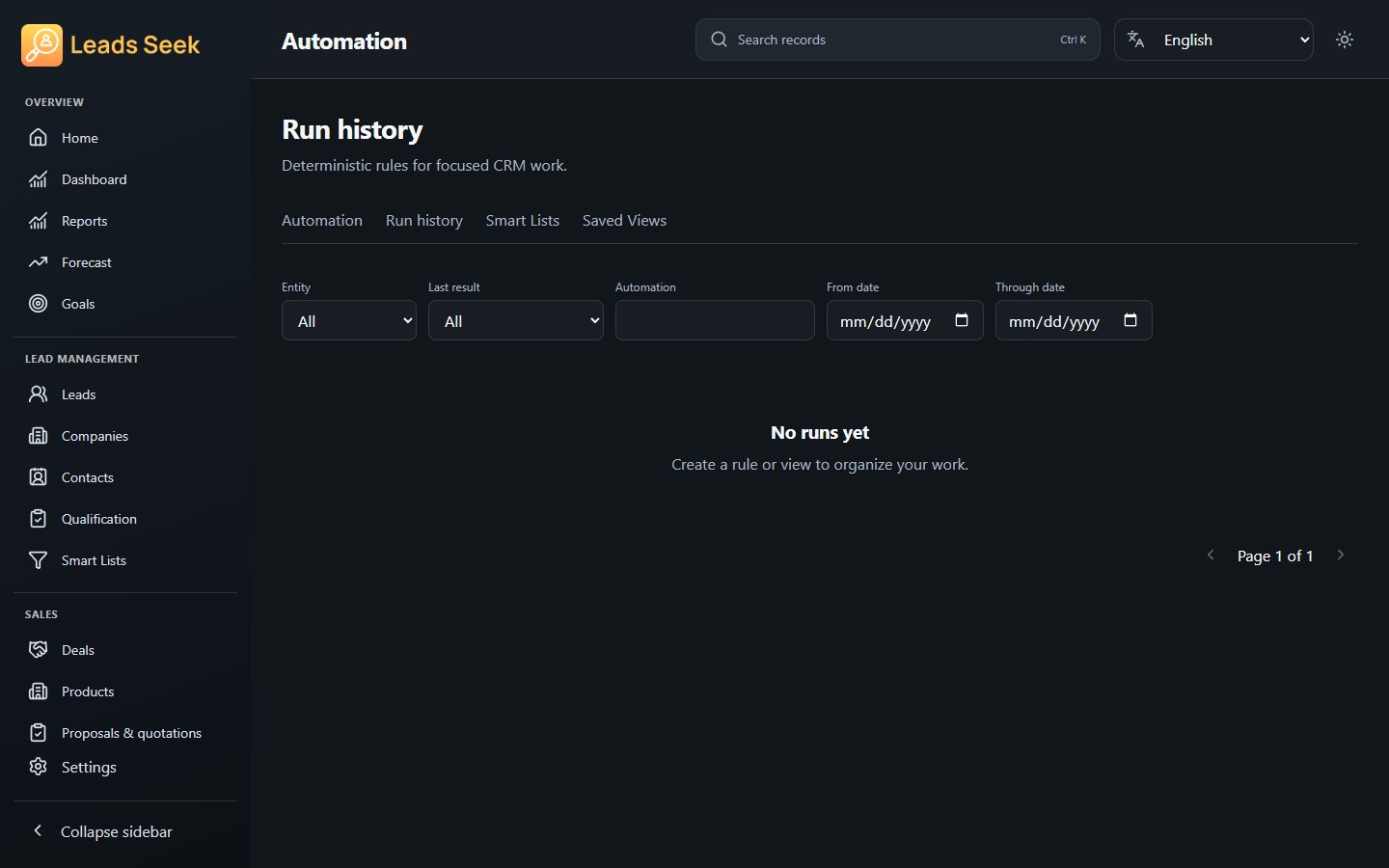Screen dimensions: 1389x868
Task: Click the Search records field
Action: click(x=898, y=40)
